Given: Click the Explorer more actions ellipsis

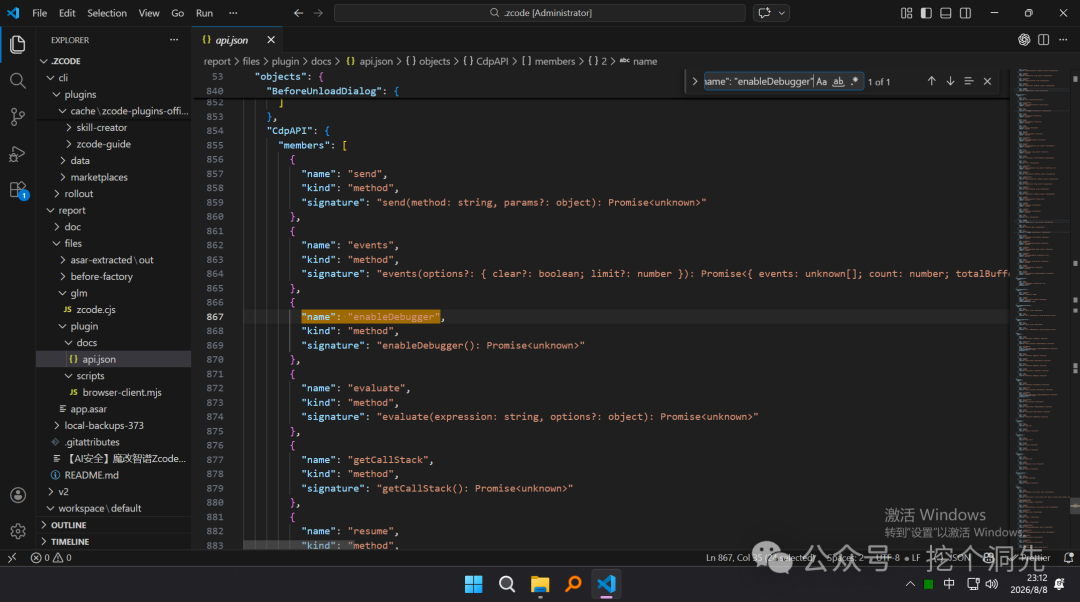Looking at the screenshot, I should click(x=174, y=40).
